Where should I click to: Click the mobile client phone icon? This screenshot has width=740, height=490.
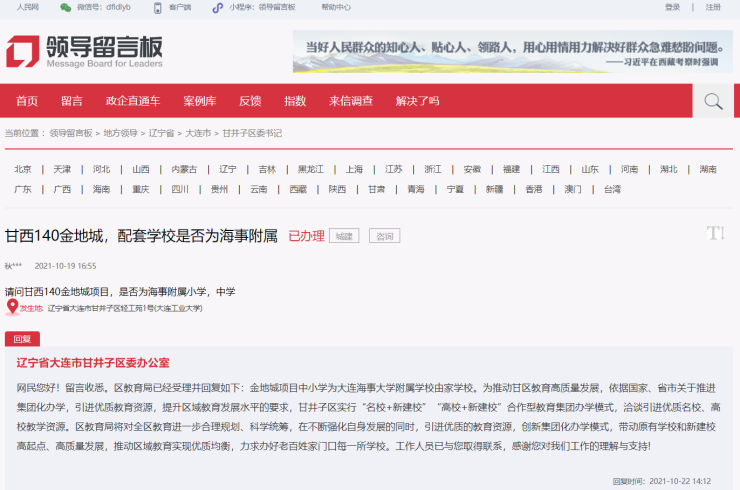pyautogui.click(x=157, y=8)
